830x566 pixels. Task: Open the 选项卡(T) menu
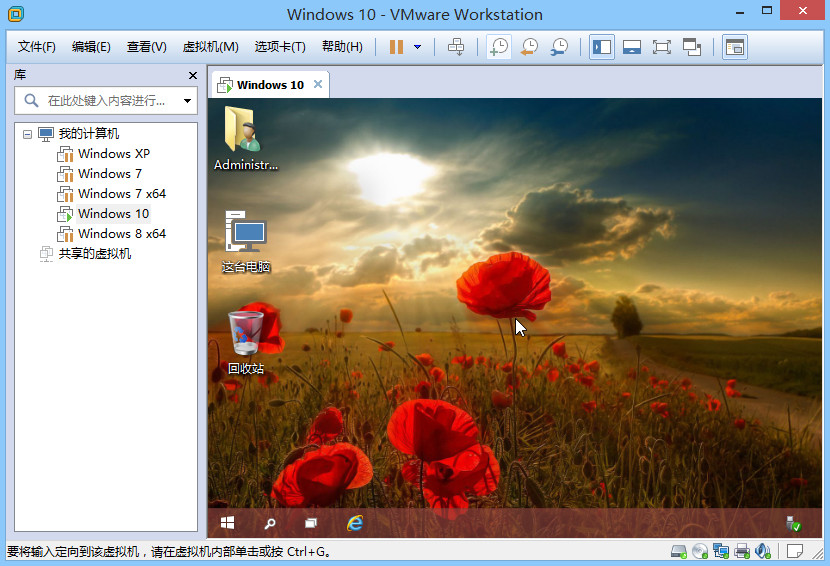(280, 47)
